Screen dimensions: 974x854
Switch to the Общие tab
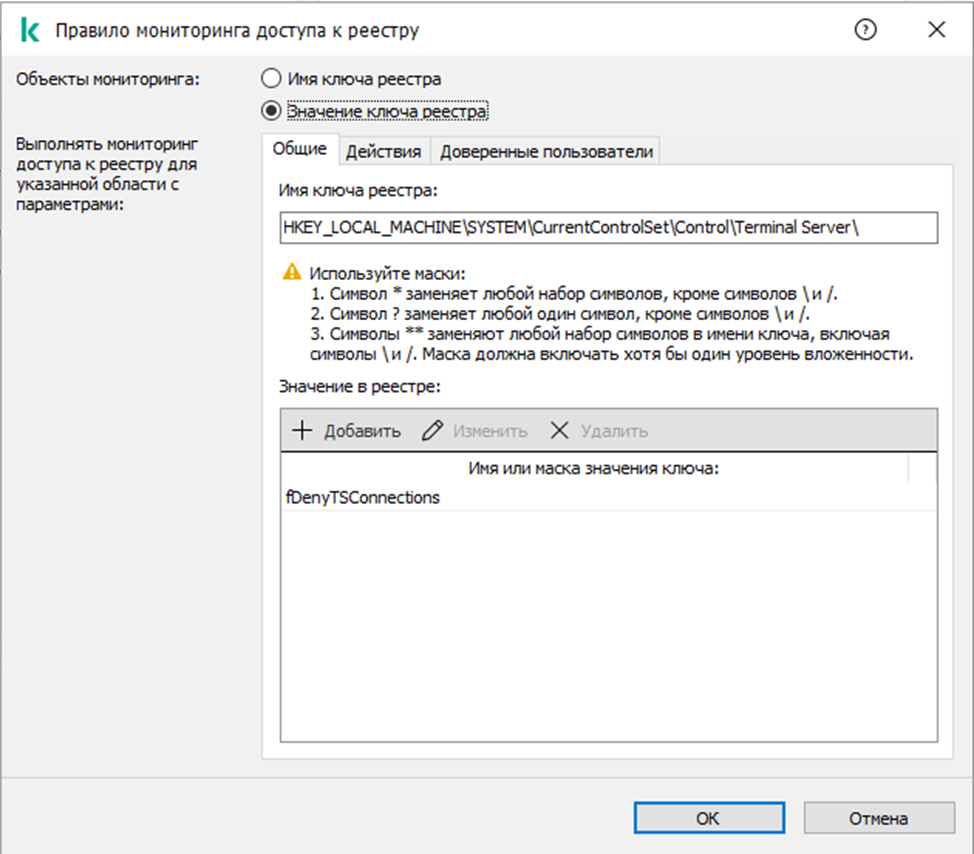pyautogui.click(x=300, y=150)
